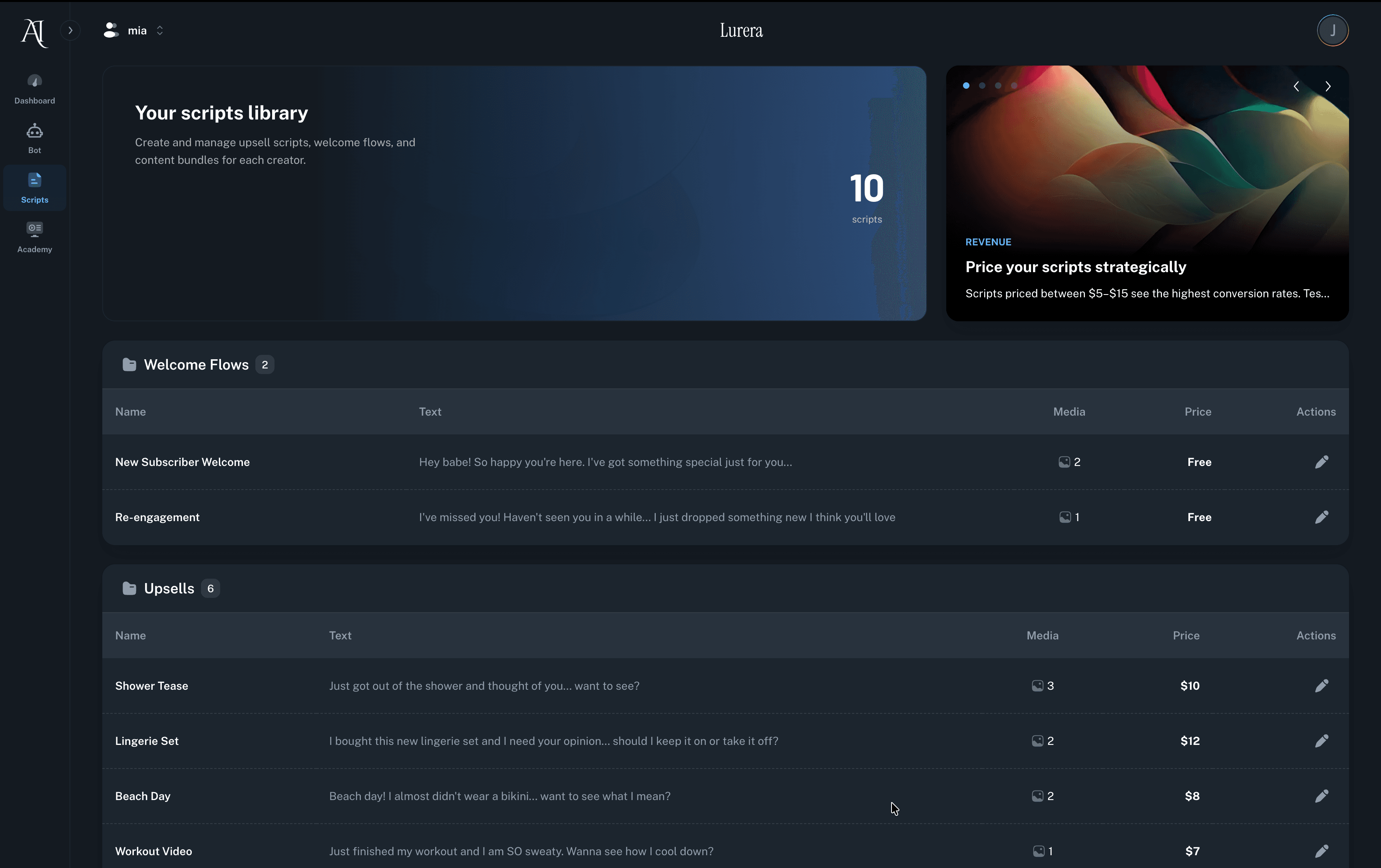Select the second carousel indicator dot
The height and width of the screenshot is (868, 1381).
click(982, 86)
